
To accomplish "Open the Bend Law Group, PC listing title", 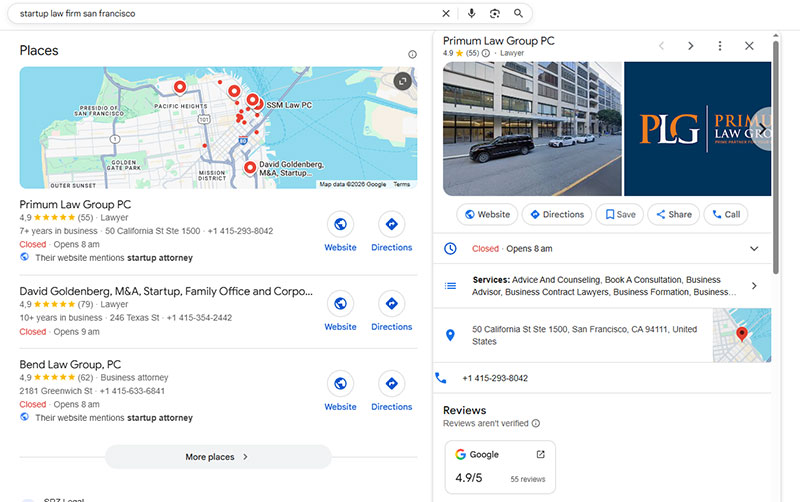I will (x=70, y=365).
